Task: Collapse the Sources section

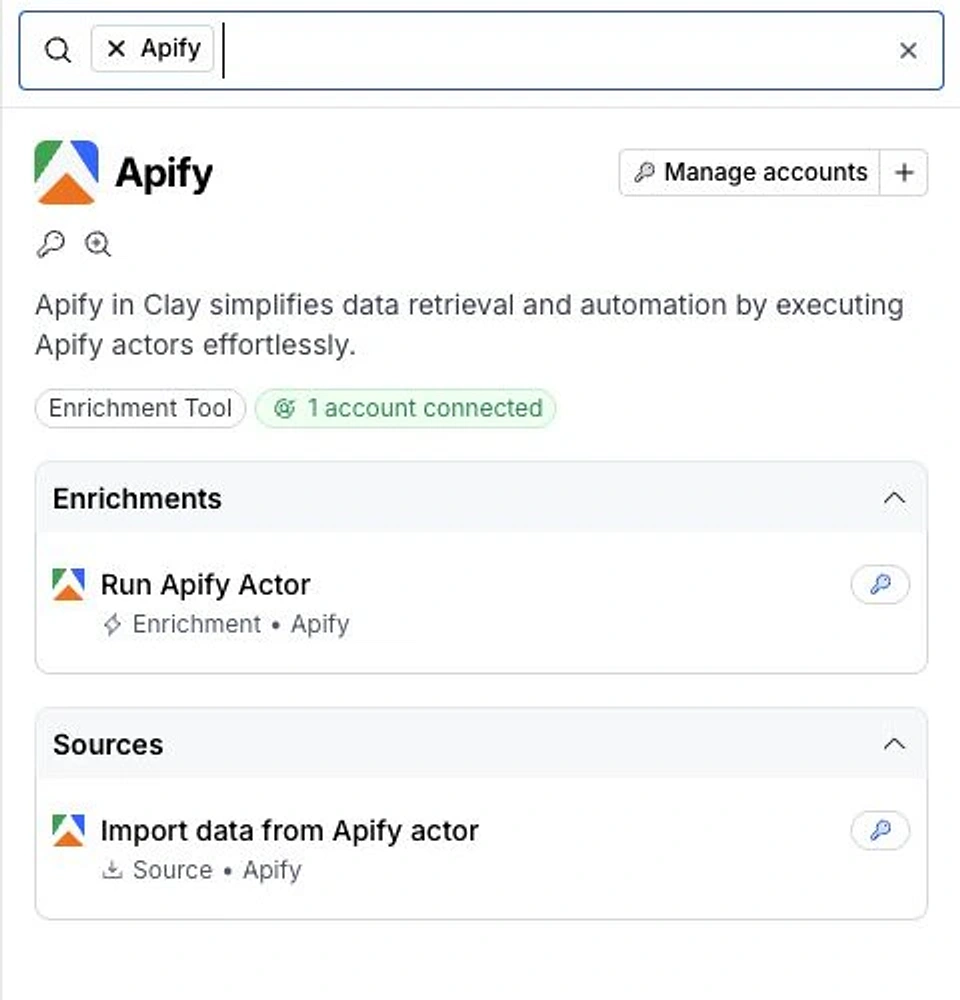Action: coord(894,744)
